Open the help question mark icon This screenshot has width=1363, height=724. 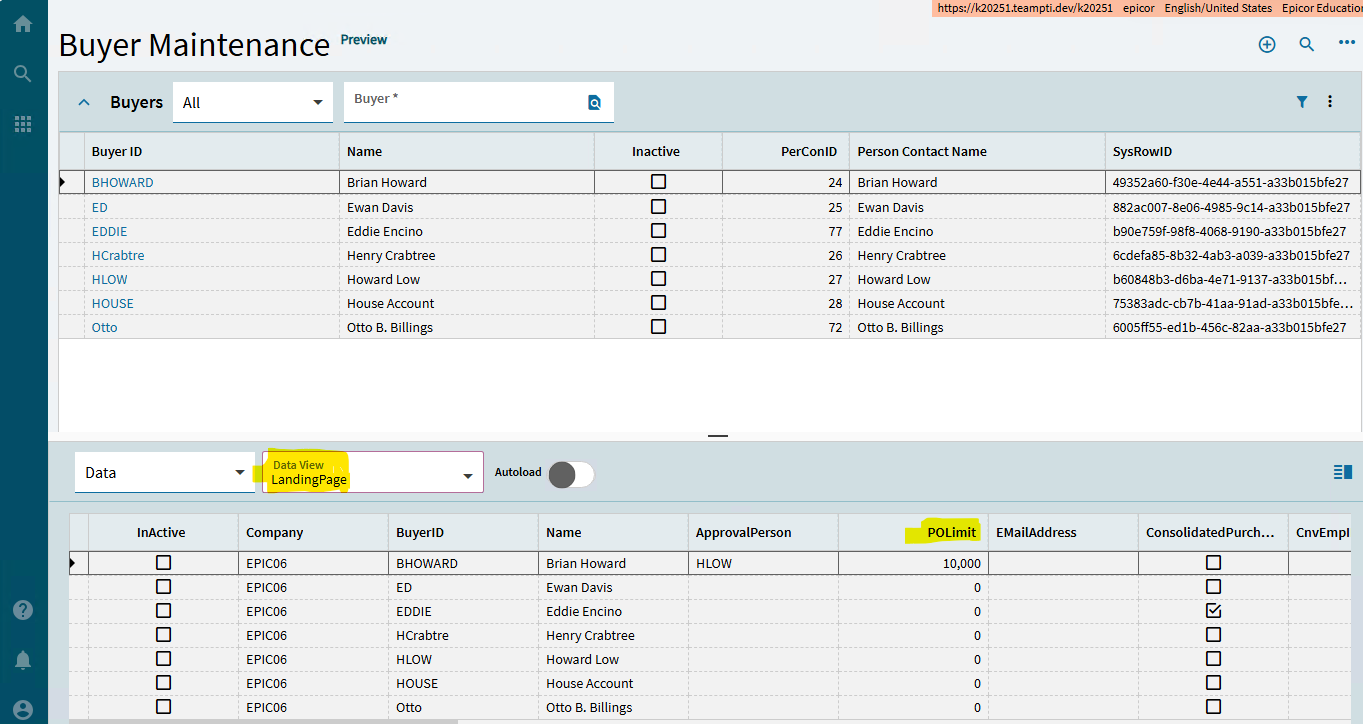[23, 610]
